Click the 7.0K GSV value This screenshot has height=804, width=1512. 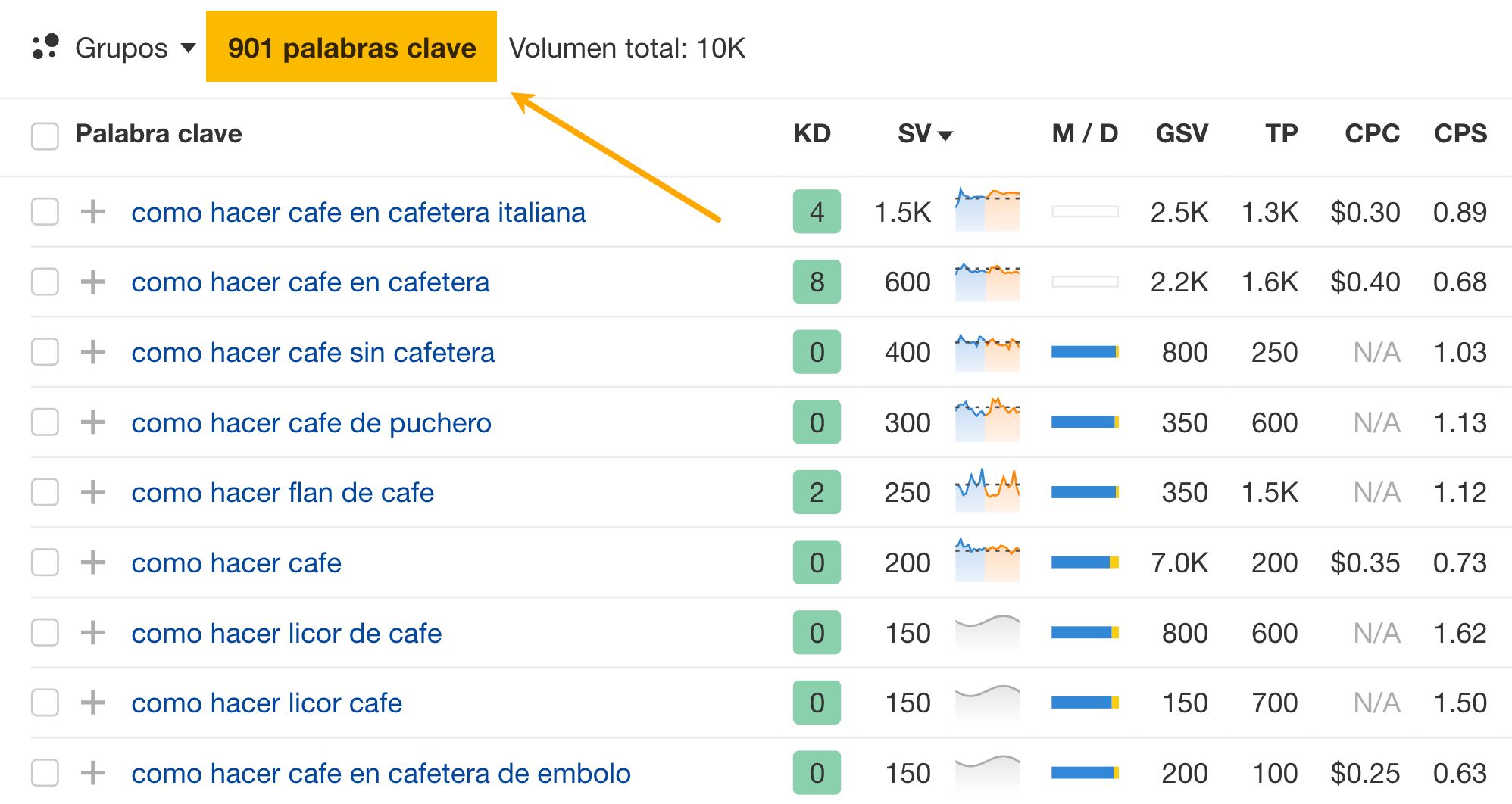click(1179, 562)
